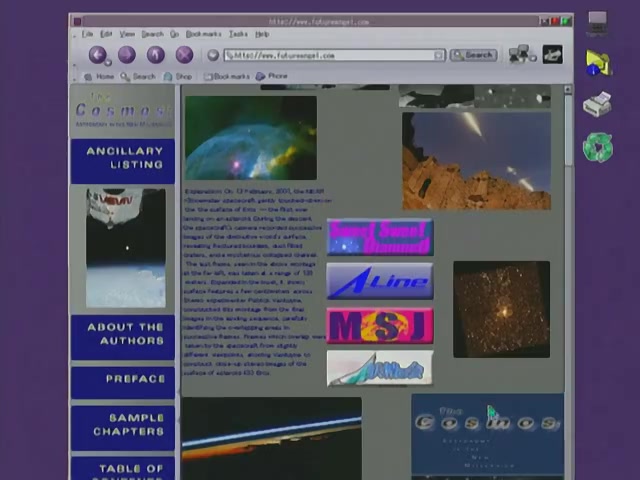This screenshot has height=480, width=640.
Task: Go to the About the Authors page
Action: pos(123,334)
